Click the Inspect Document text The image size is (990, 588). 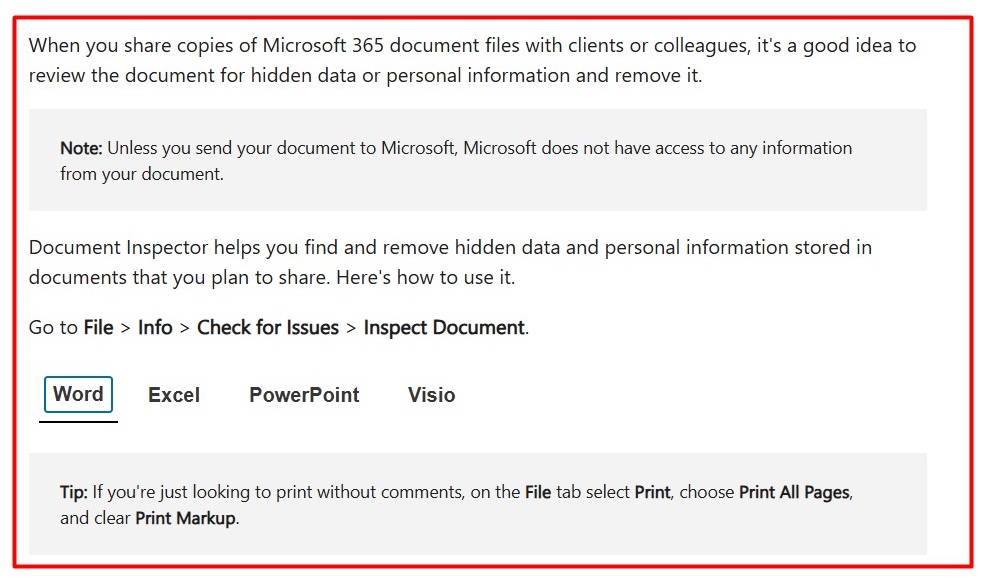pos(443,327)
